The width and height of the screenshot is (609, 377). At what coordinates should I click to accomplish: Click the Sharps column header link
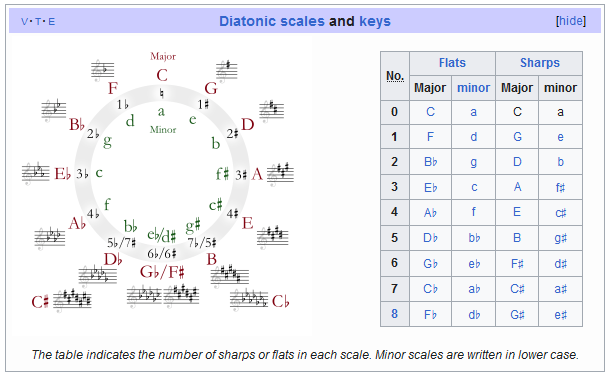pyautogui.click(x=539, y=63)
